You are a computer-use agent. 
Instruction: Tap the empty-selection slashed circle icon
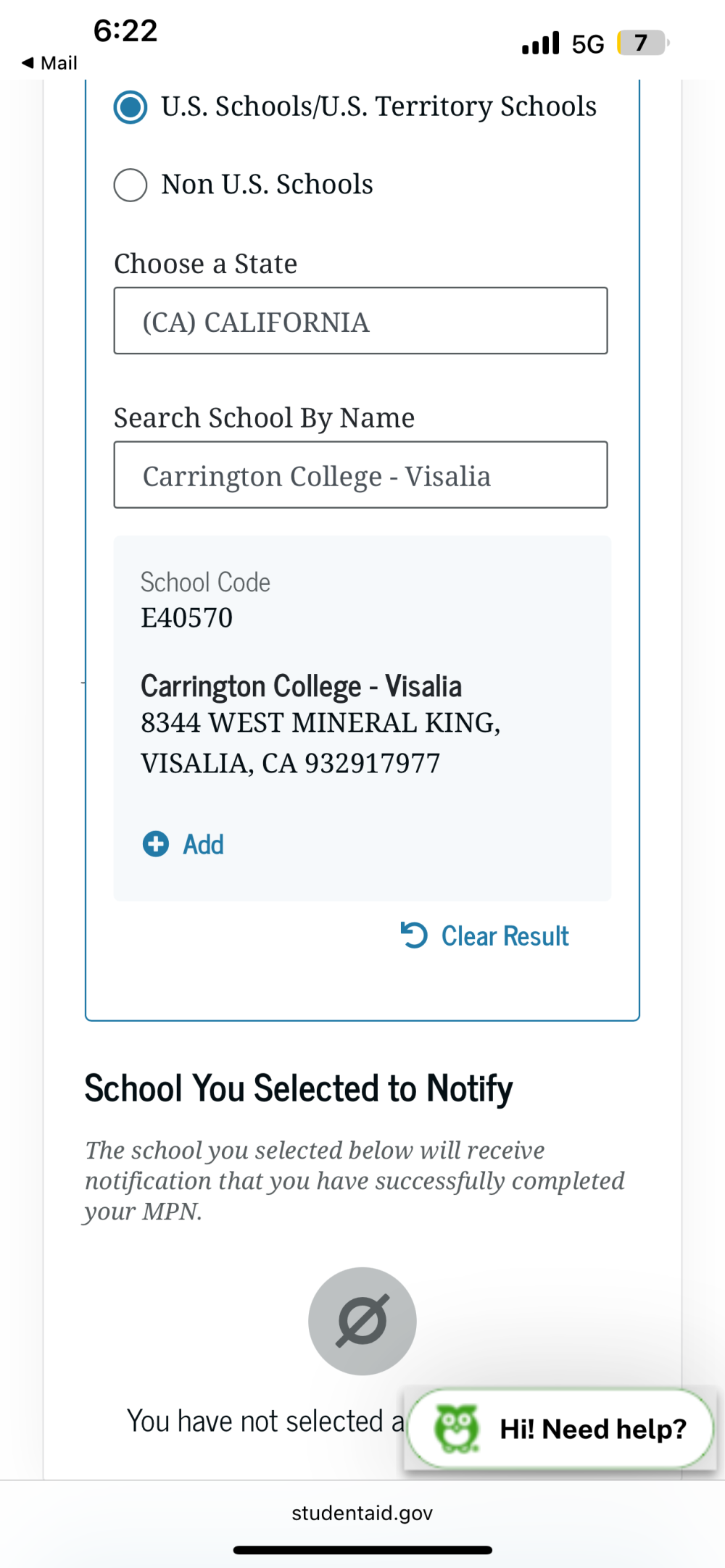tap(362, 1321)
